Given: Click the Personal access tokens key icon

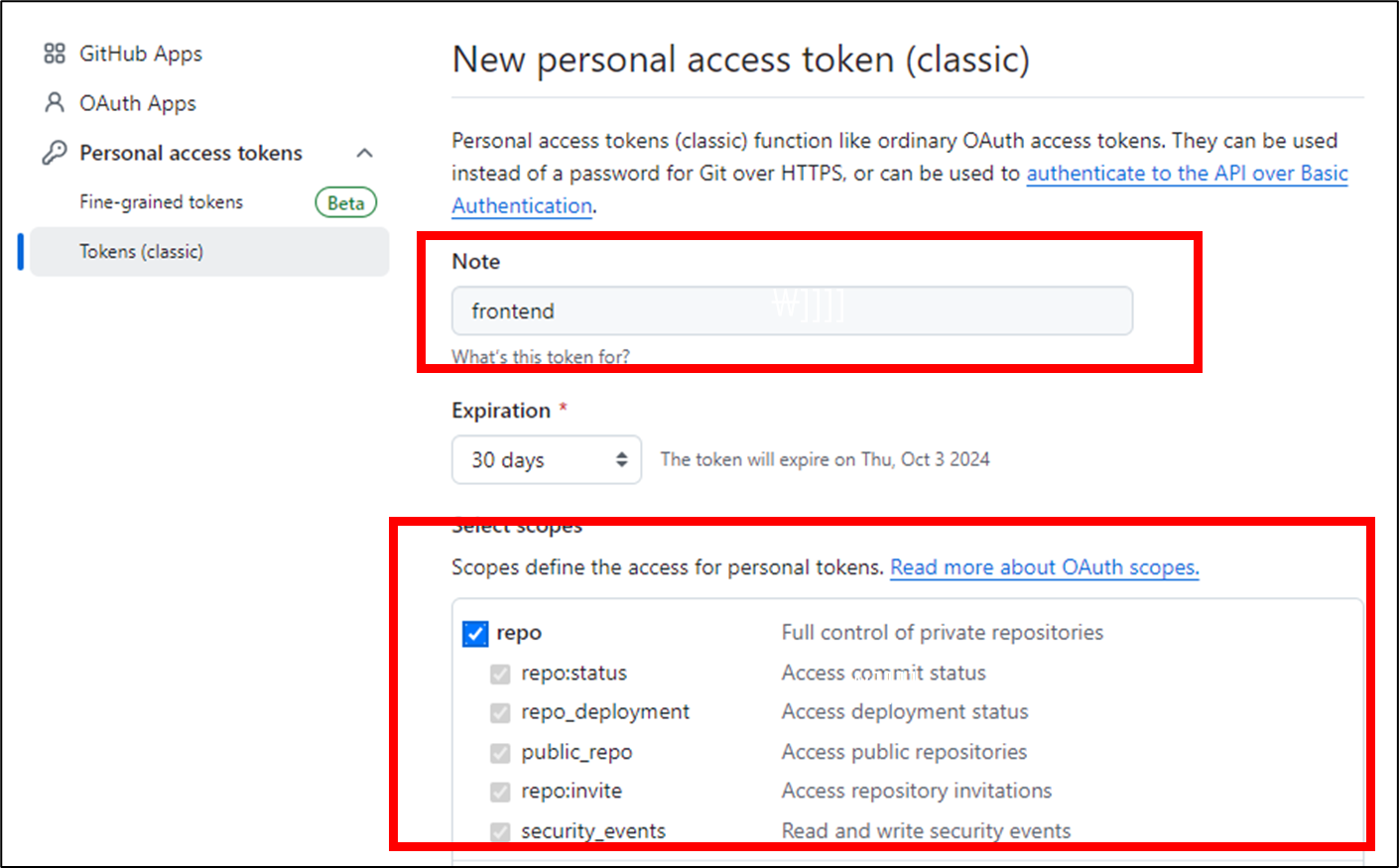Looking at the screenshot, I should [x=55, y=153].
